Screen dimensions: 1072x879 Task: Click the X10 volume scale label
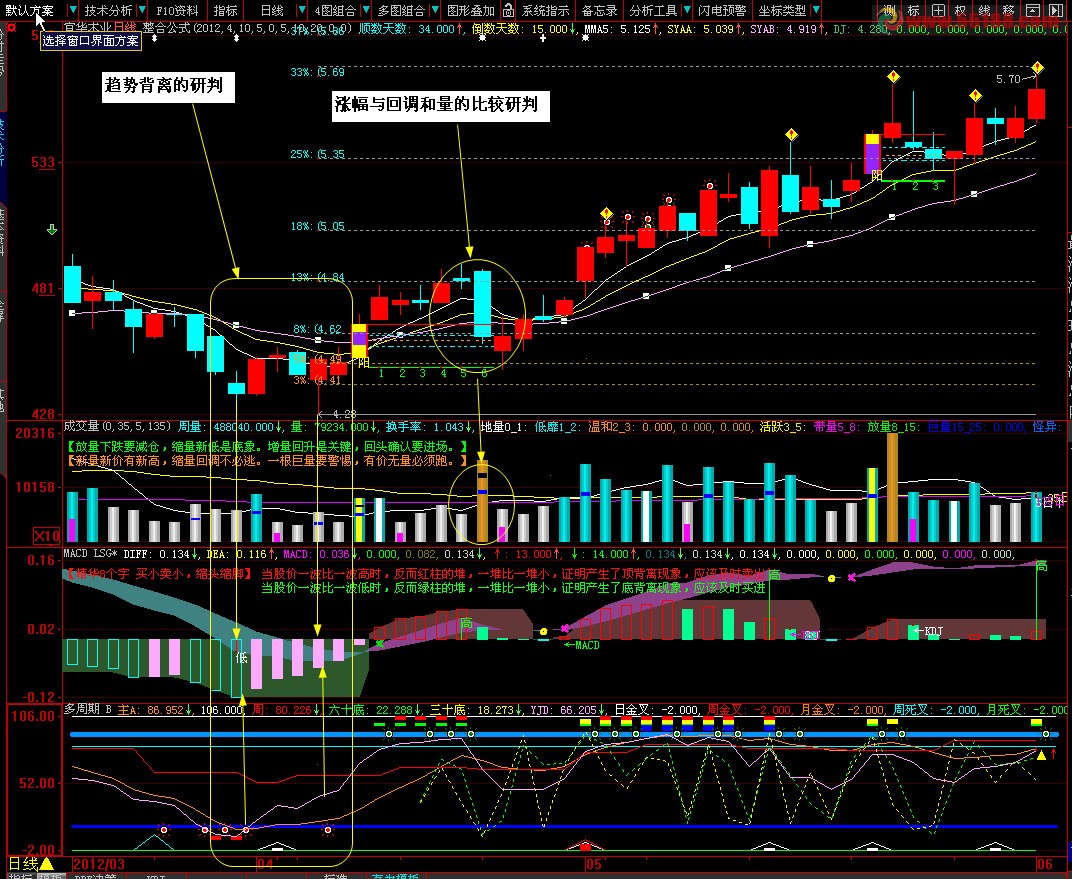pos(47,535)
